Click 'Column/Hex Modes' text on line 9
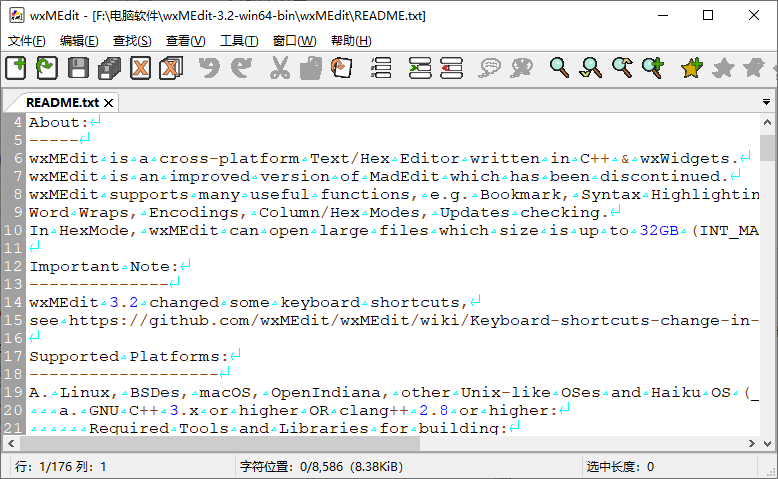 339,212
